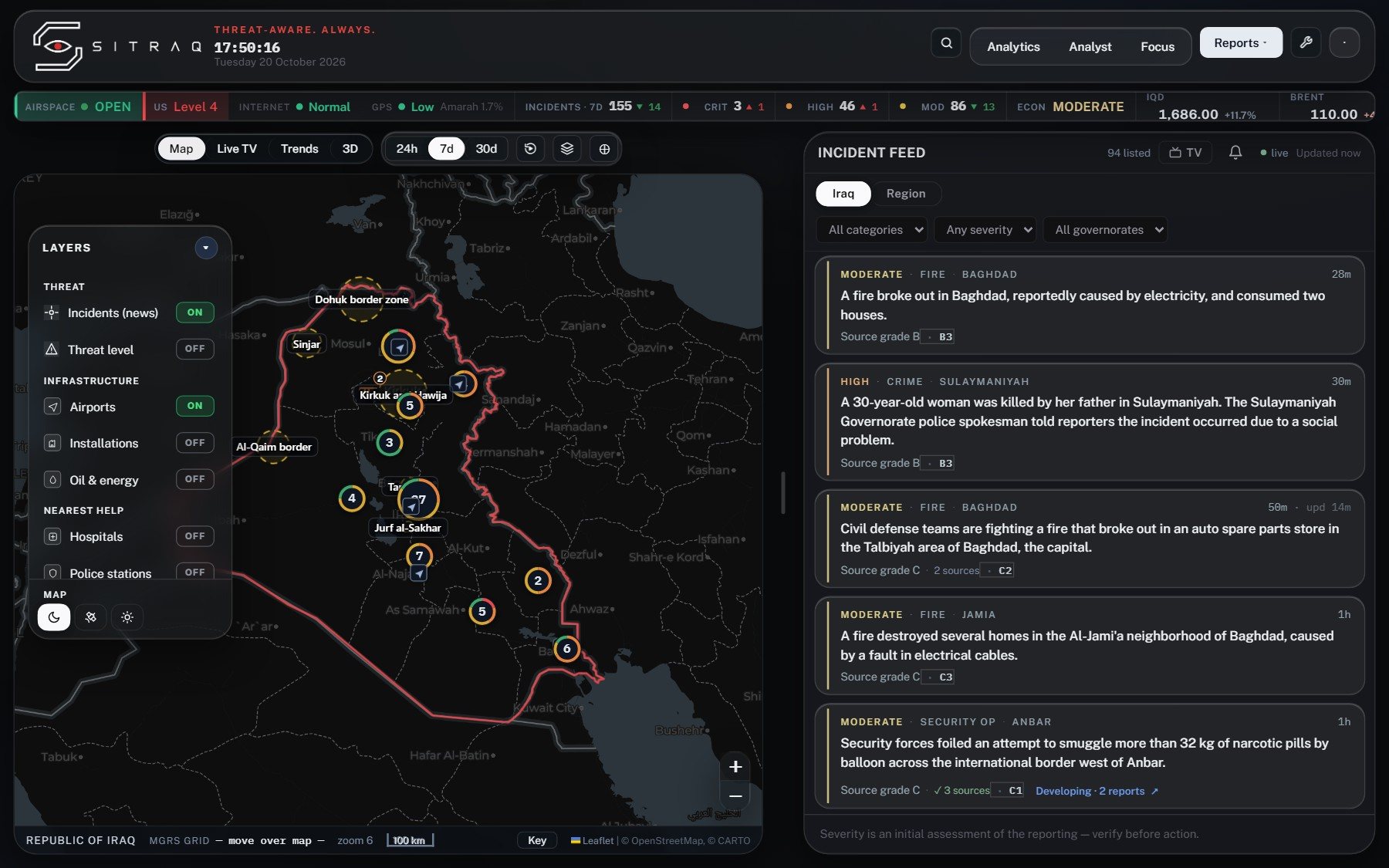
Task: Open the incident cluster marker showing 6
Action: tap(566, 649)
